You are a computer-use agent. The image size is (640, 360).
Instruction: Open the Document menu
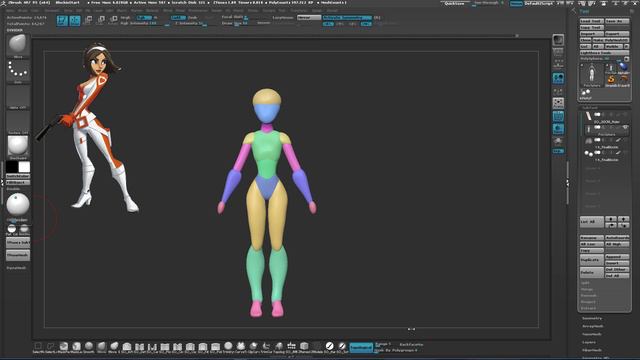tap(52, 11)
